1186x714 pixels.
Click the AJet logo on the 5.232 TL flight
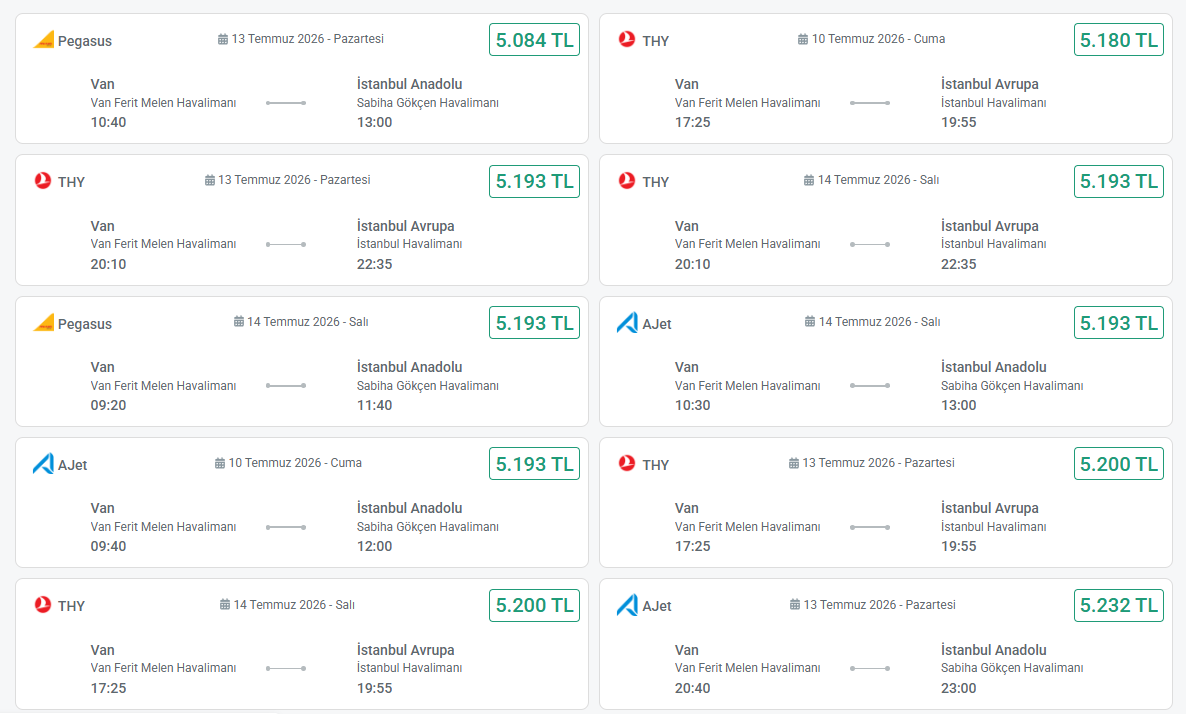tap(627, 605)
